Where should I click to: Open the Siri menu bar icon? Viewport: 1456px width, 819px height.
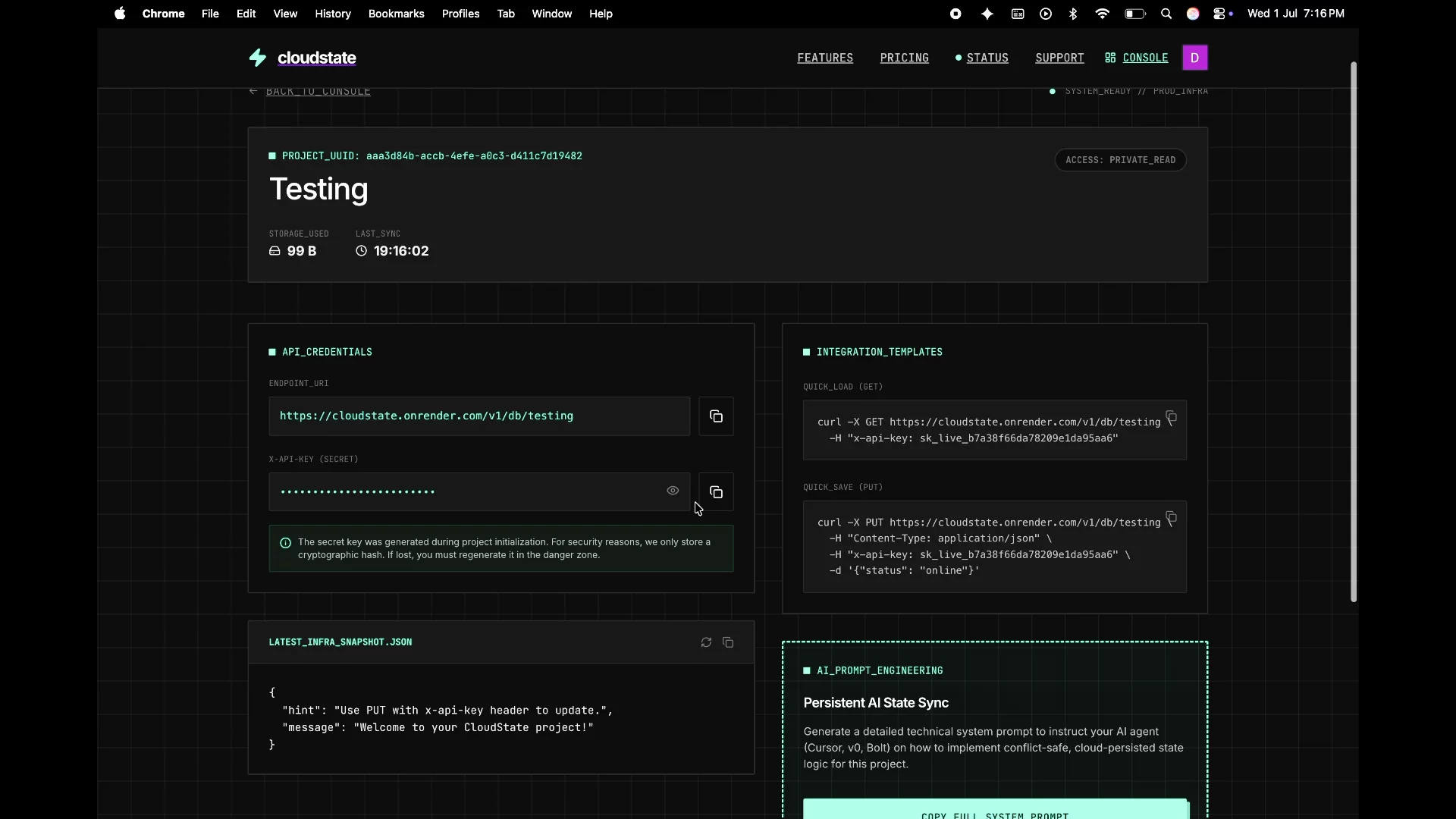pos(1193,14)
